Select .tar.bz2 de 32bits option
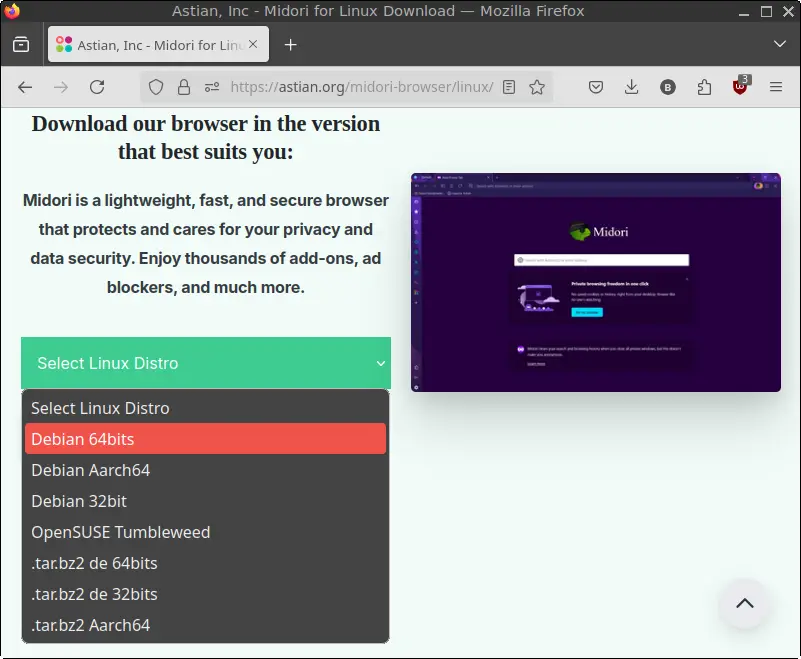 [205, 594]
